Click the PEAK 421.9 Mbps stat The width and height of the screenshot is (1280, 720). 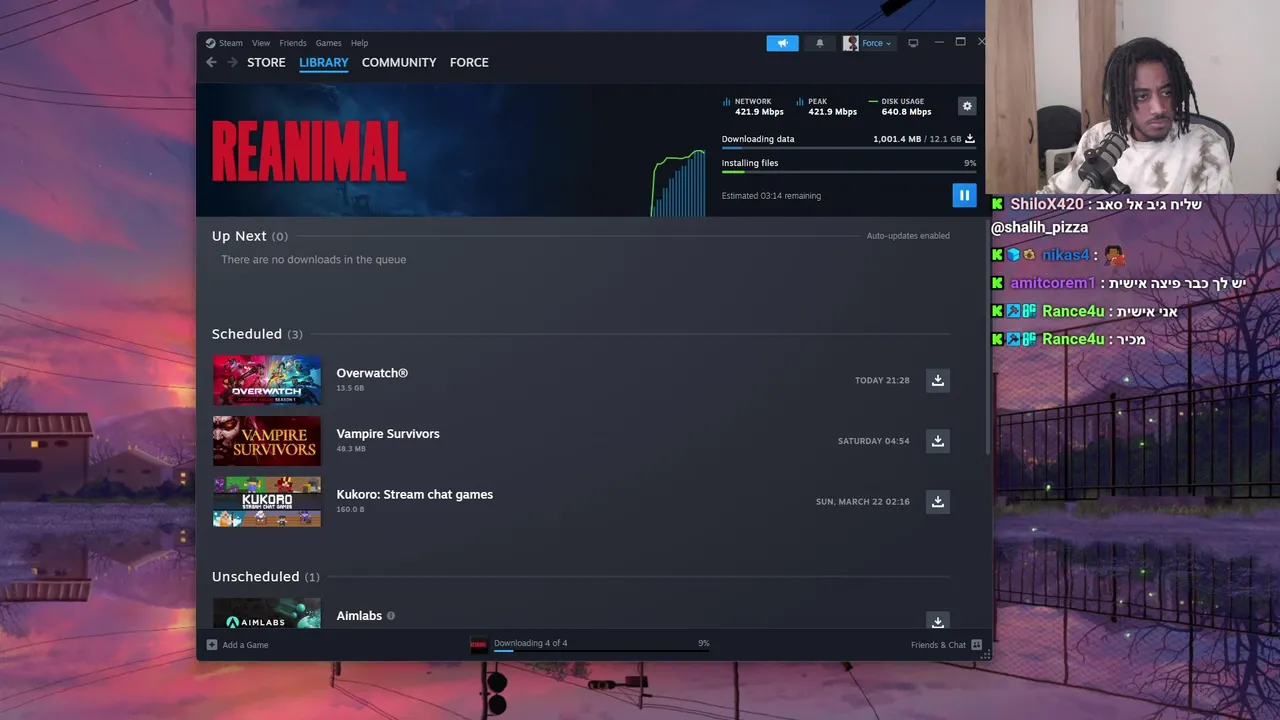[x=826, y=106]
